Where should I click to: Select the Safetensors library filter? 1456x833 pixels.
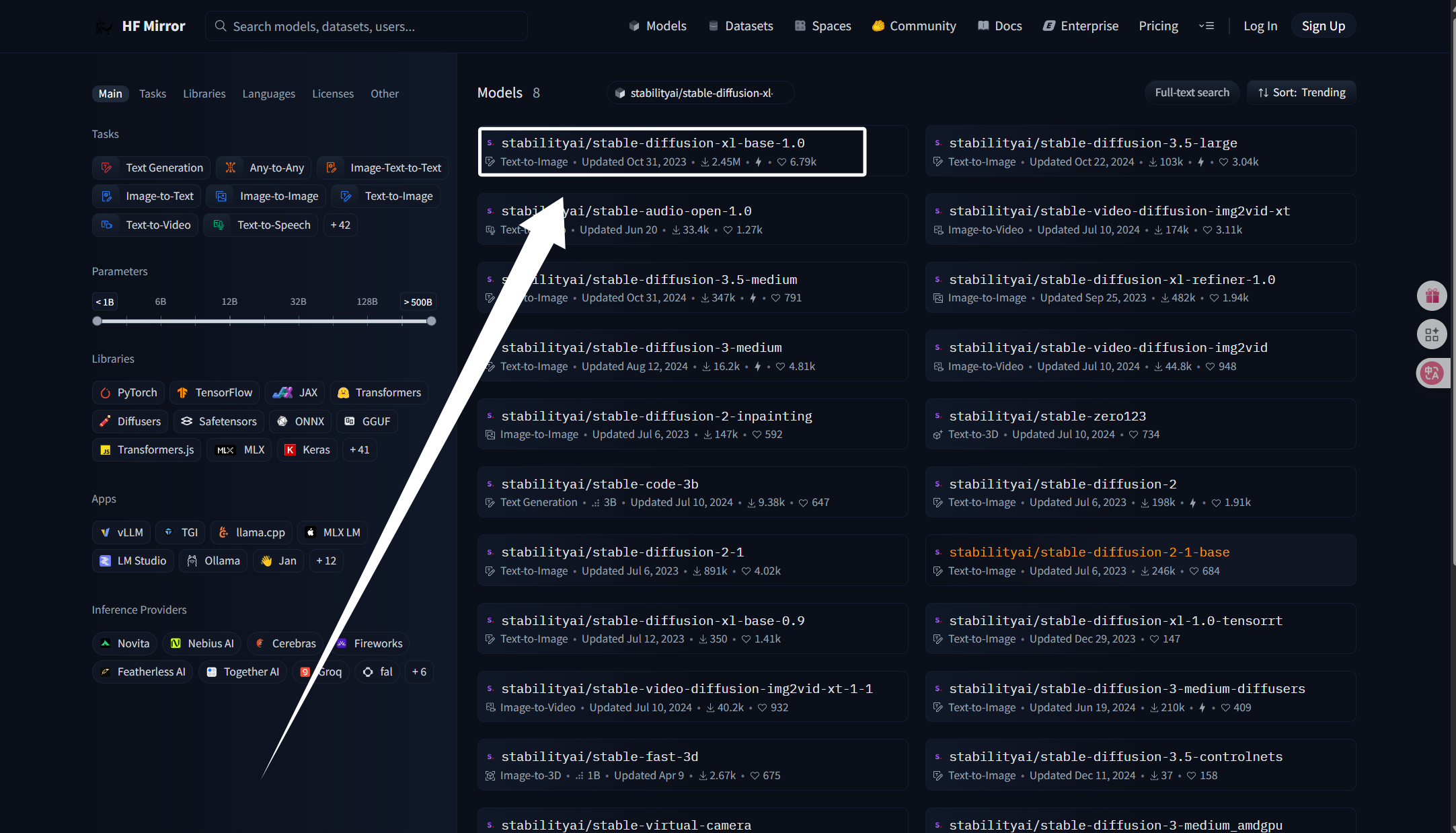pos(219,421)
